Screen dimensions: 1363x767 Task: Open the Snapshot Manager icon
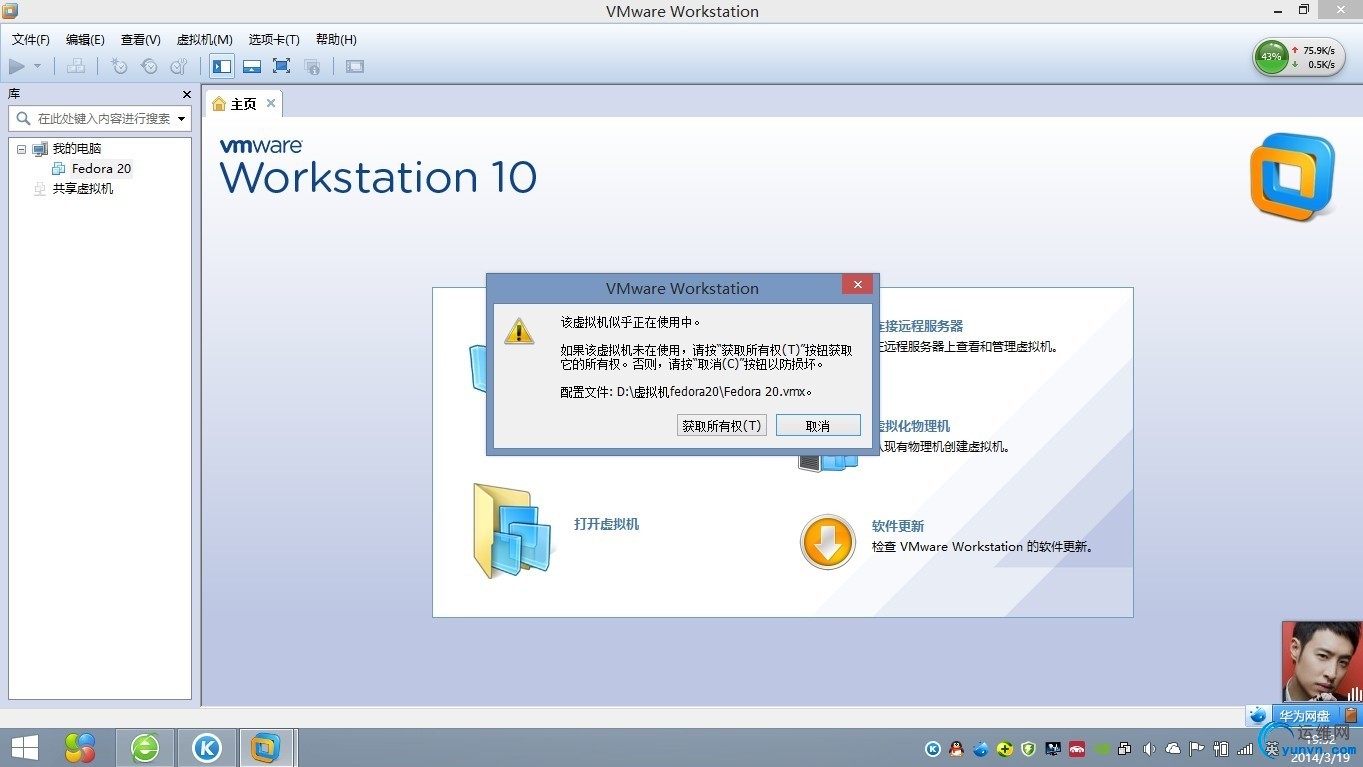coord(180,67)
